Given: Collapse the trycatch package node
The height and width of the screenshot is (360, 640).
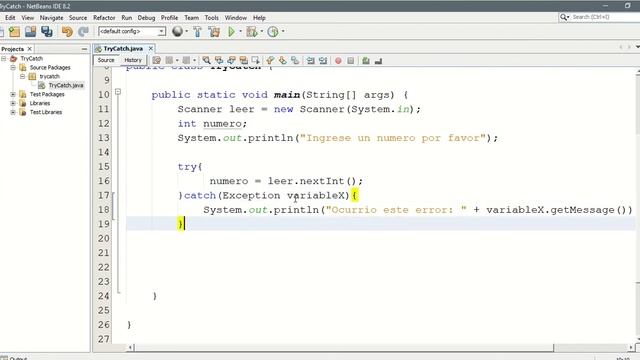Looking at the screenshot, I should coord(22,77).
